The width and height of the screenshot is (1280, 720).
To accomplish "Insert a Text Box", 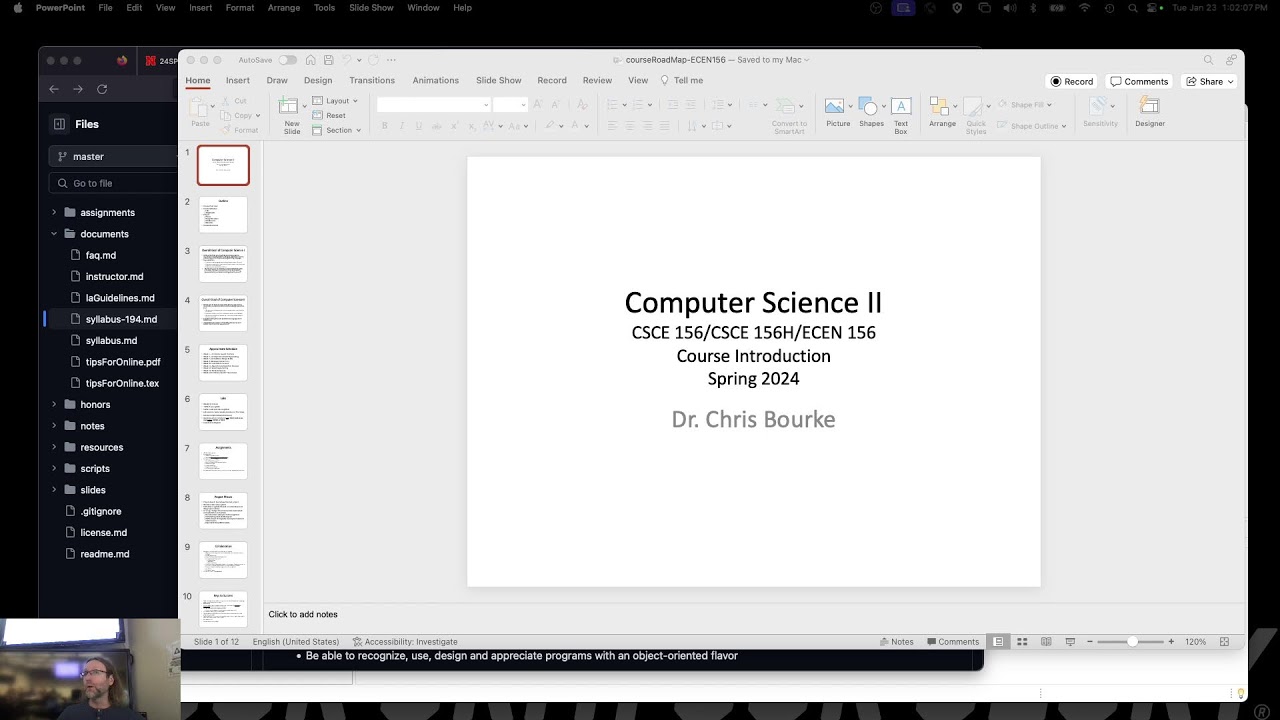I will (x=901, y=115).
